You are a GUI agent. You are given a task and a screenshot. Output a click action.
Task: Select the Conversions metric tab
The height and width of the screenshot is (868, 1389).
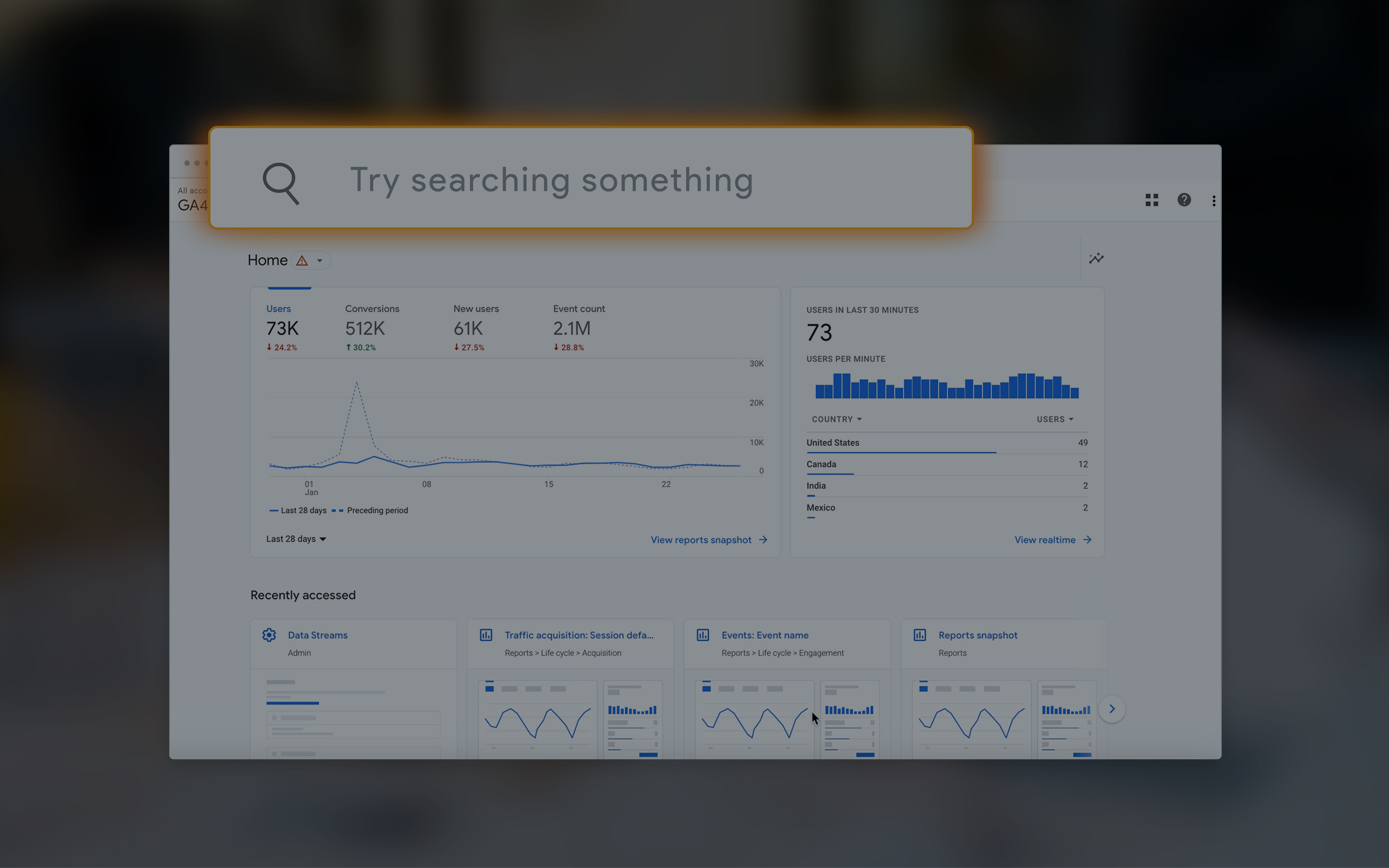(x=371, y=327)
